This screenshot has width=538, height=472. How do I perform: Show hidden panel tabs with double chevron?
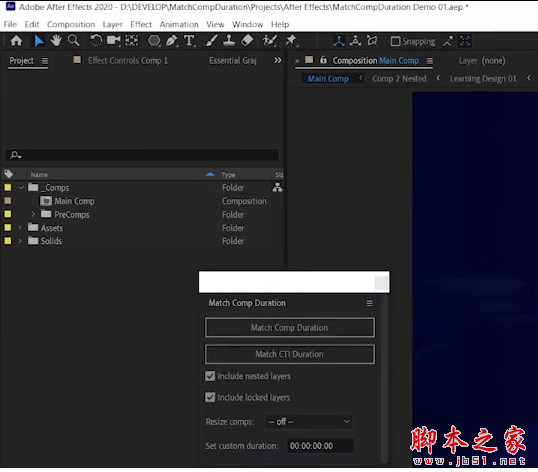[278, 60]
